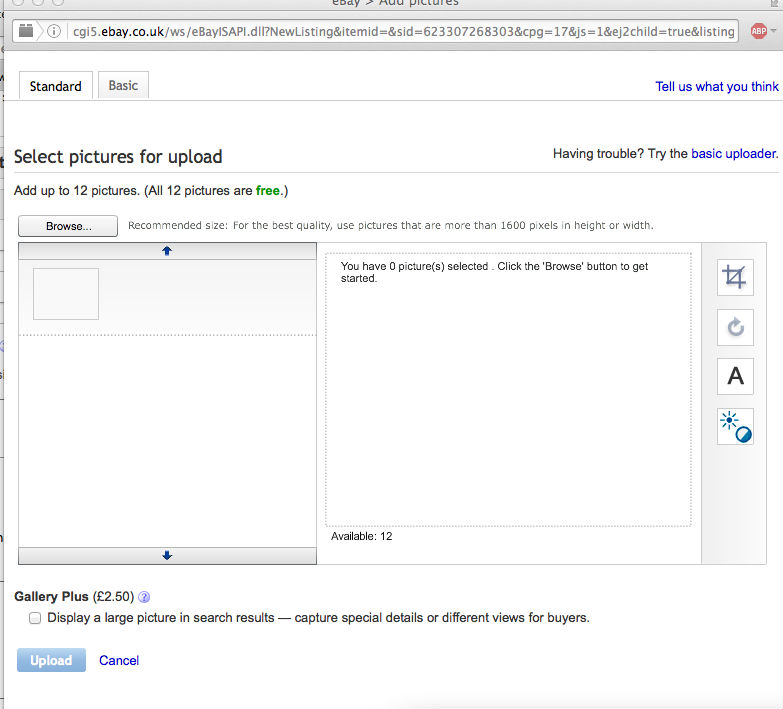This screenshot has height=709, width=783.
Task: Click the Upload button
Action: [51, 660]
